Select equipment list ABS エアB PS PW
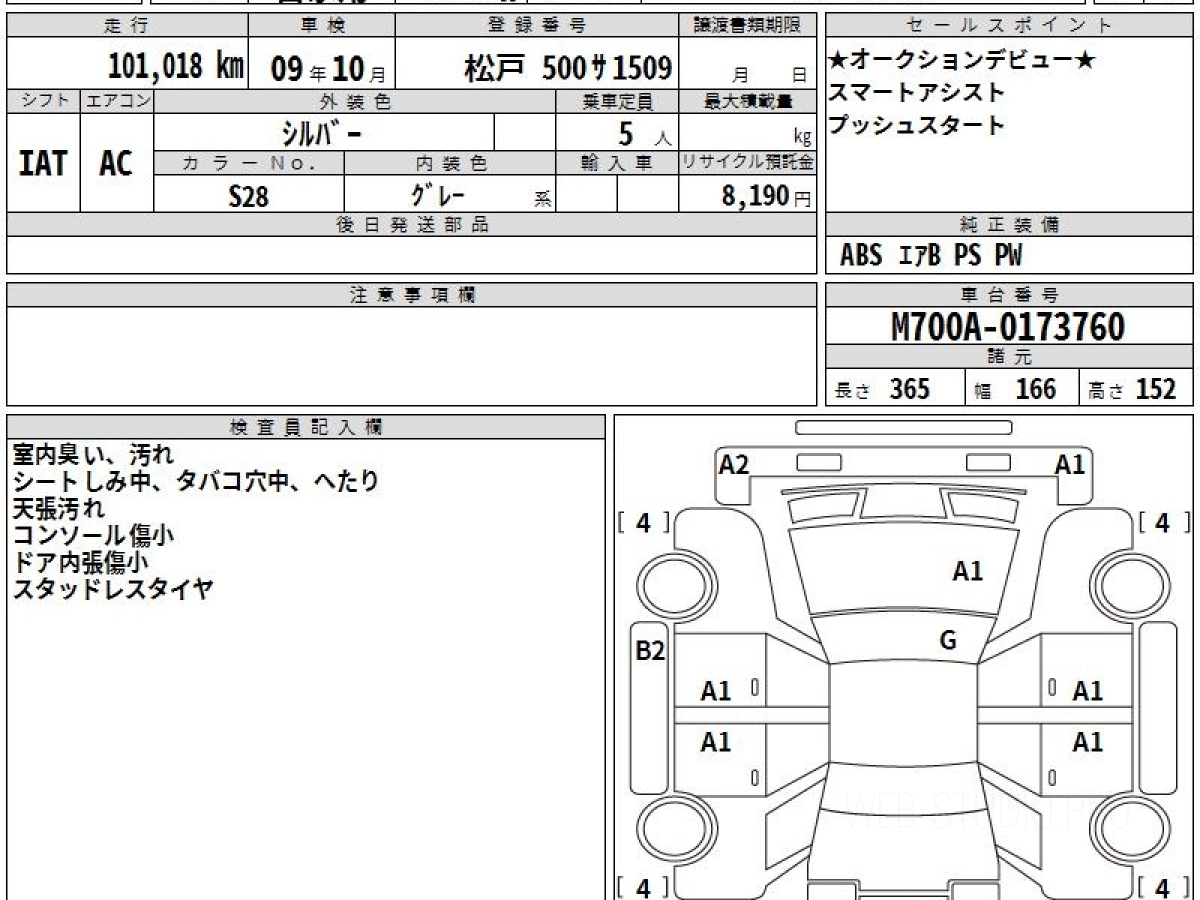Screen dimensions: 1200x900 (x=931, y=256)
